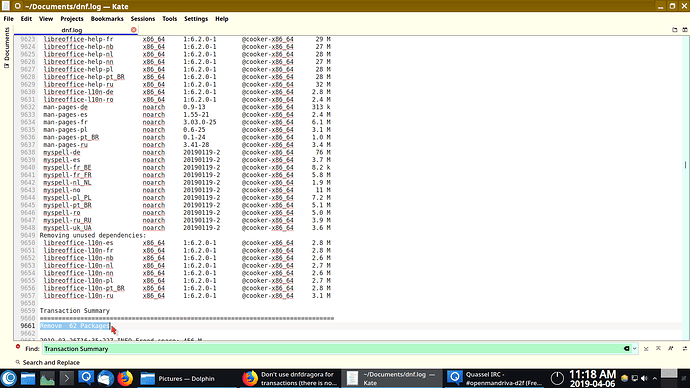
Task: Toggle match case in the find bar
Action: (671, 349)
